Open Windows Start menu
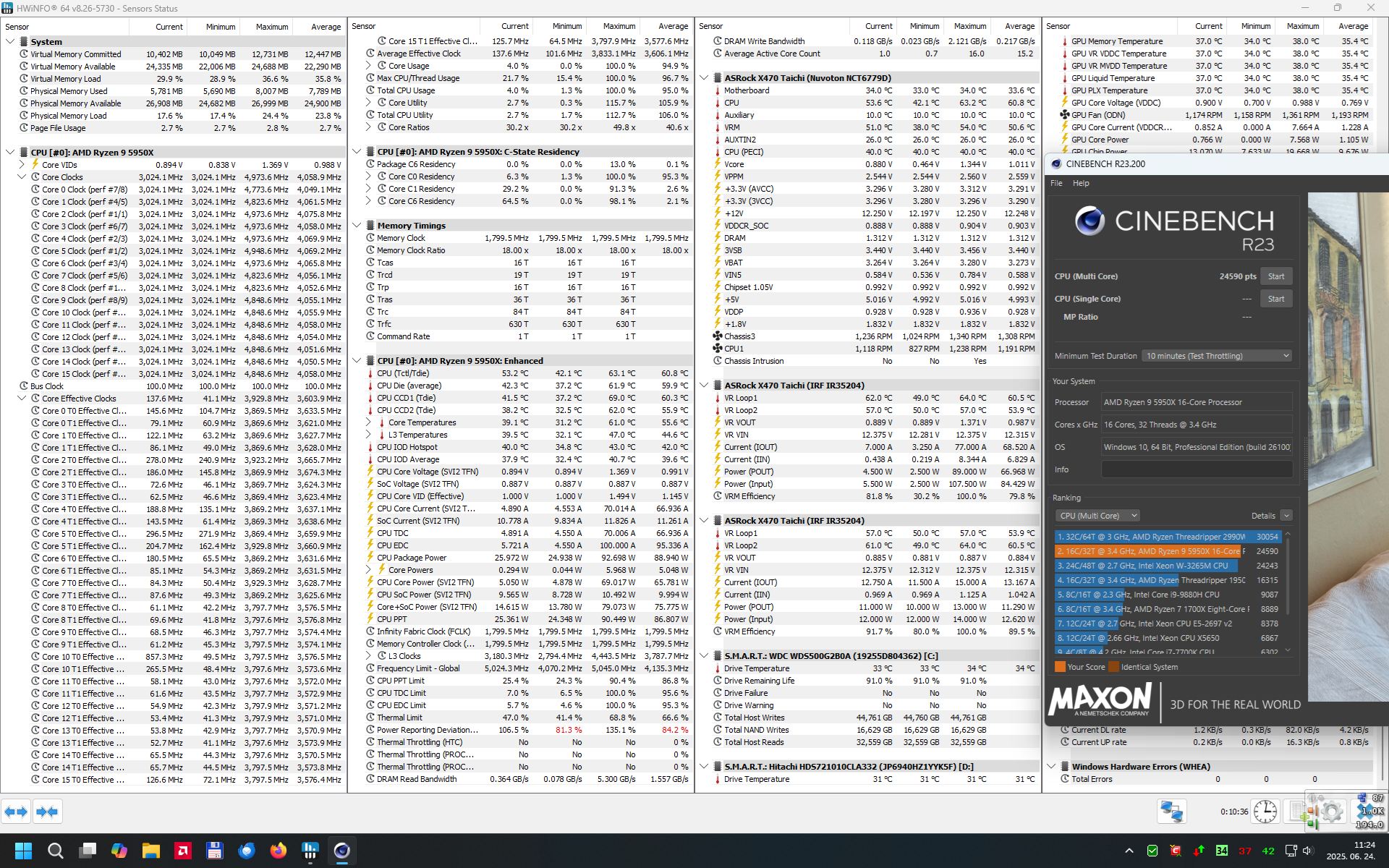Image resolution: width=1389 pixels, height=868 pixels. 23,851
